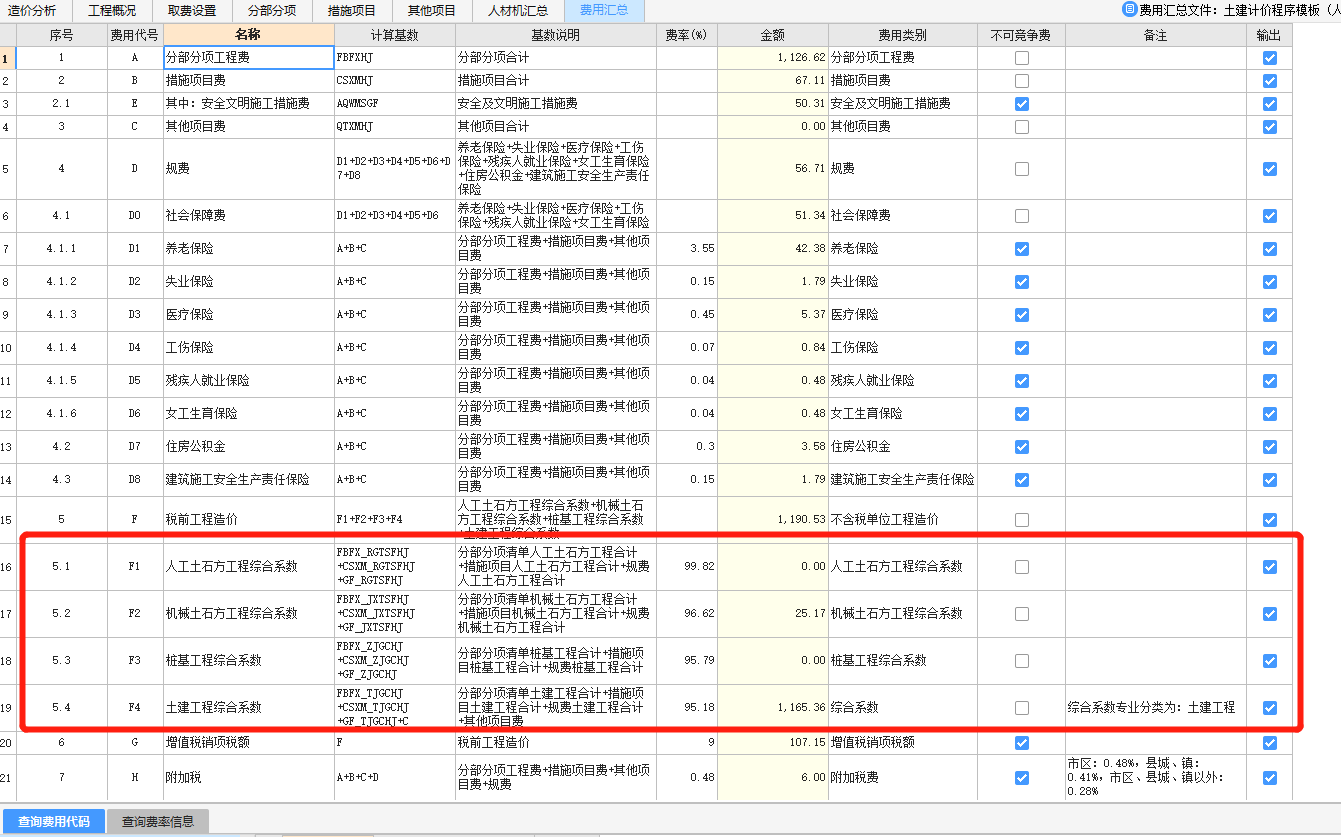Image resolution: width=1341 pixels, height=837 pixels.
Task: Uncheck 输出 checkbox for 其他项目费 row
Action: pyautogui.click(x=1269, y=127)
